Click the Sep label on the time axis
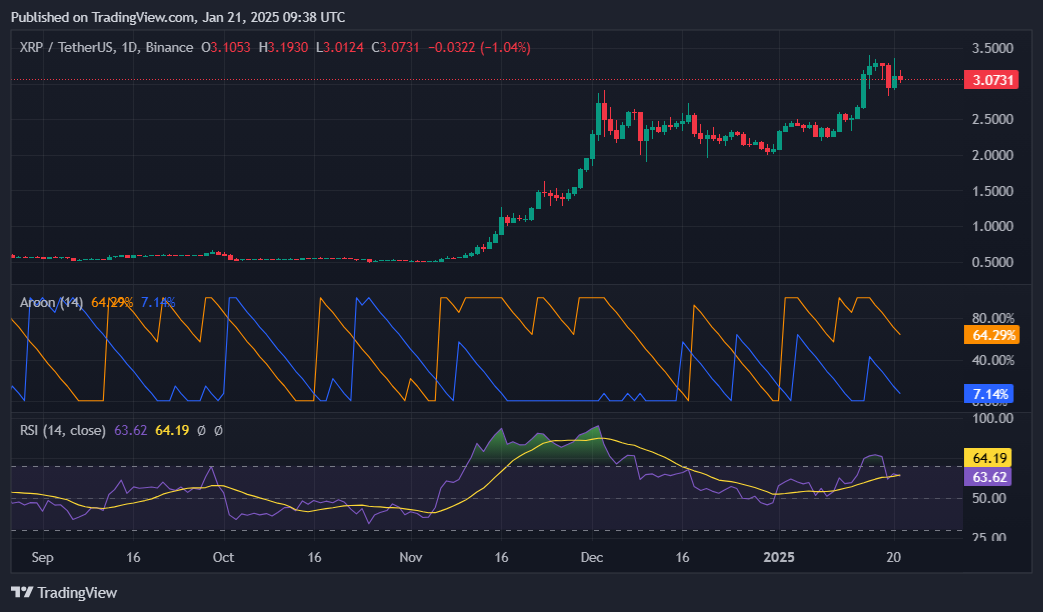 click(x=41, y=557)
